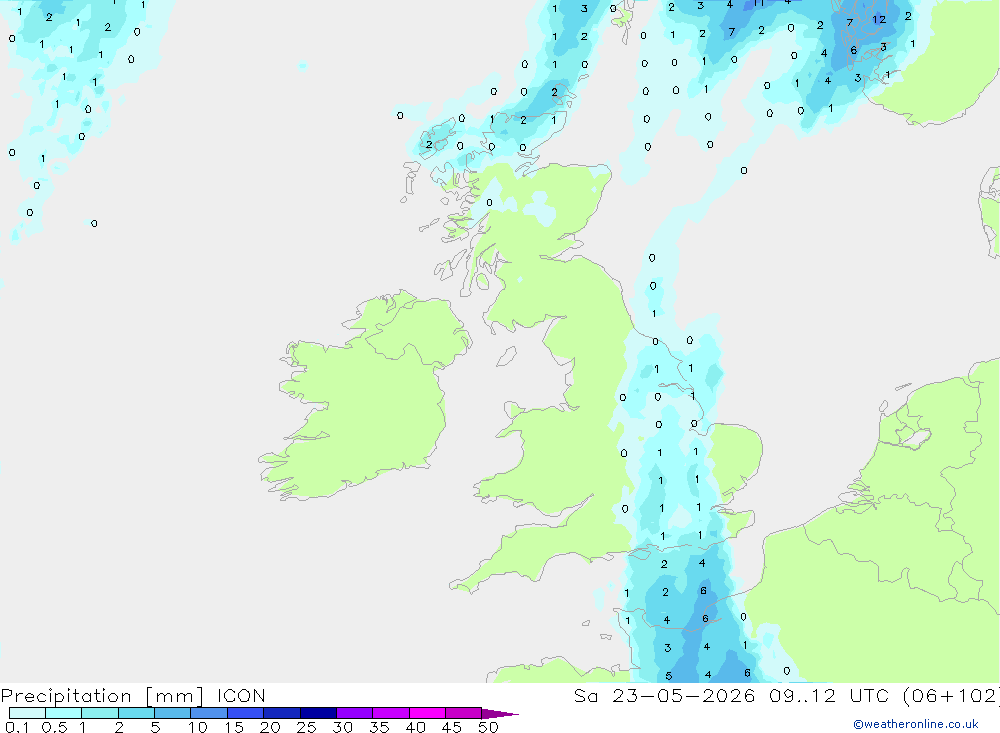This screenshot has height=733, width=1000.
Task: Select the 35–40 mm purple legend swatch
Action: (x=391, y=713)
